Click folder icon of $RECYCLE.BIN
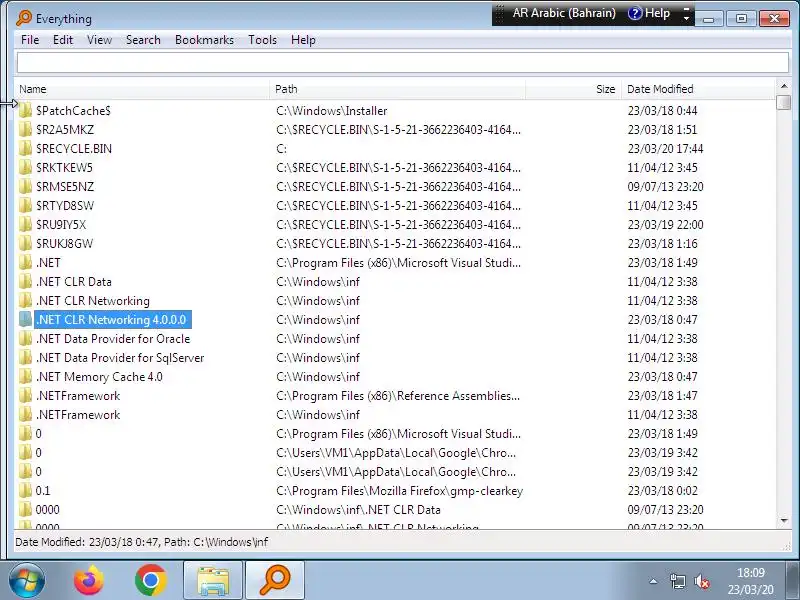This screenshot has width=800, height=600. click(25, 148)
